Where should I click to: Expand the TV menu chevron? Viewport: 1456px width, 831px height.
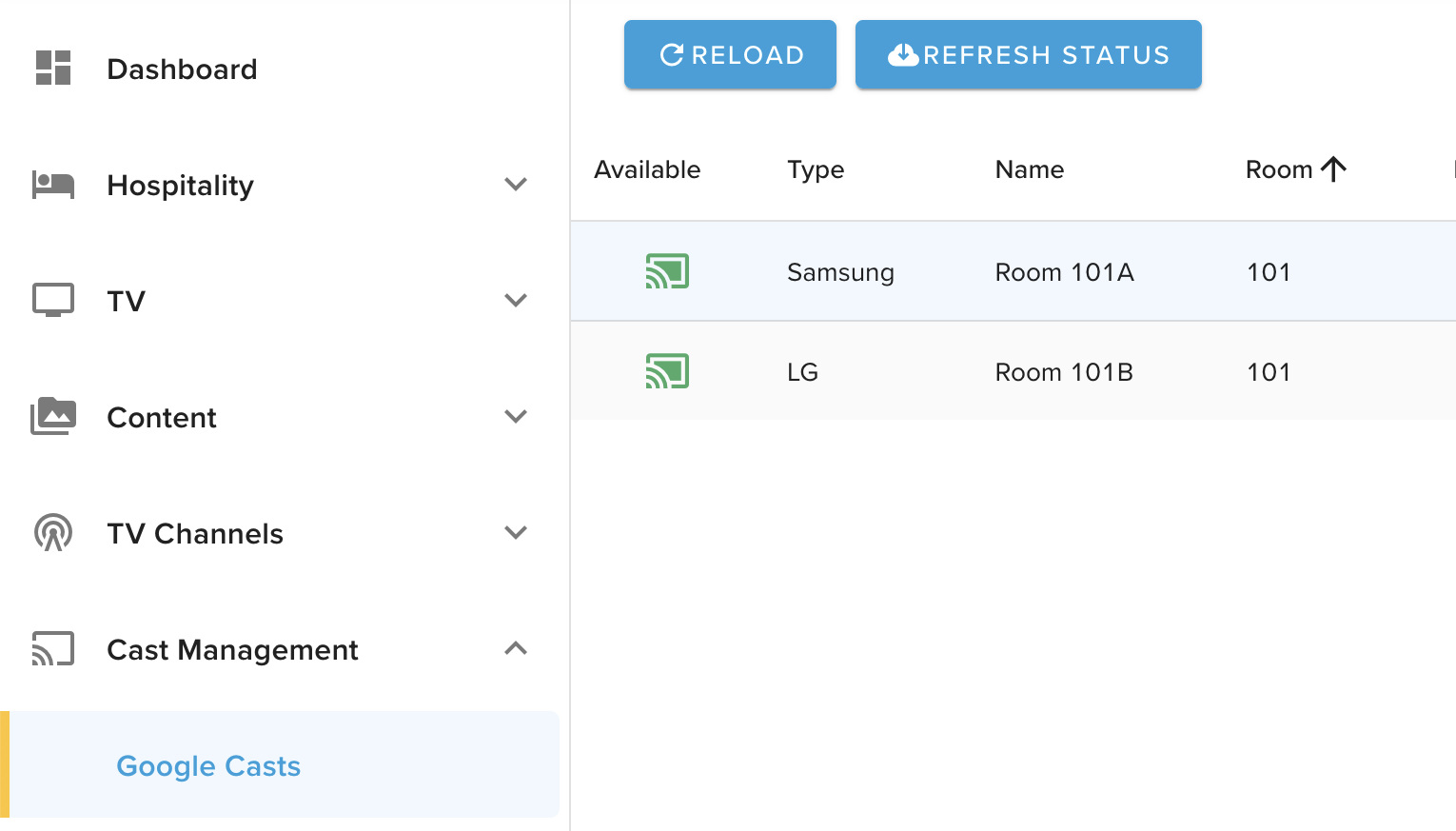[x=516, y=301]
